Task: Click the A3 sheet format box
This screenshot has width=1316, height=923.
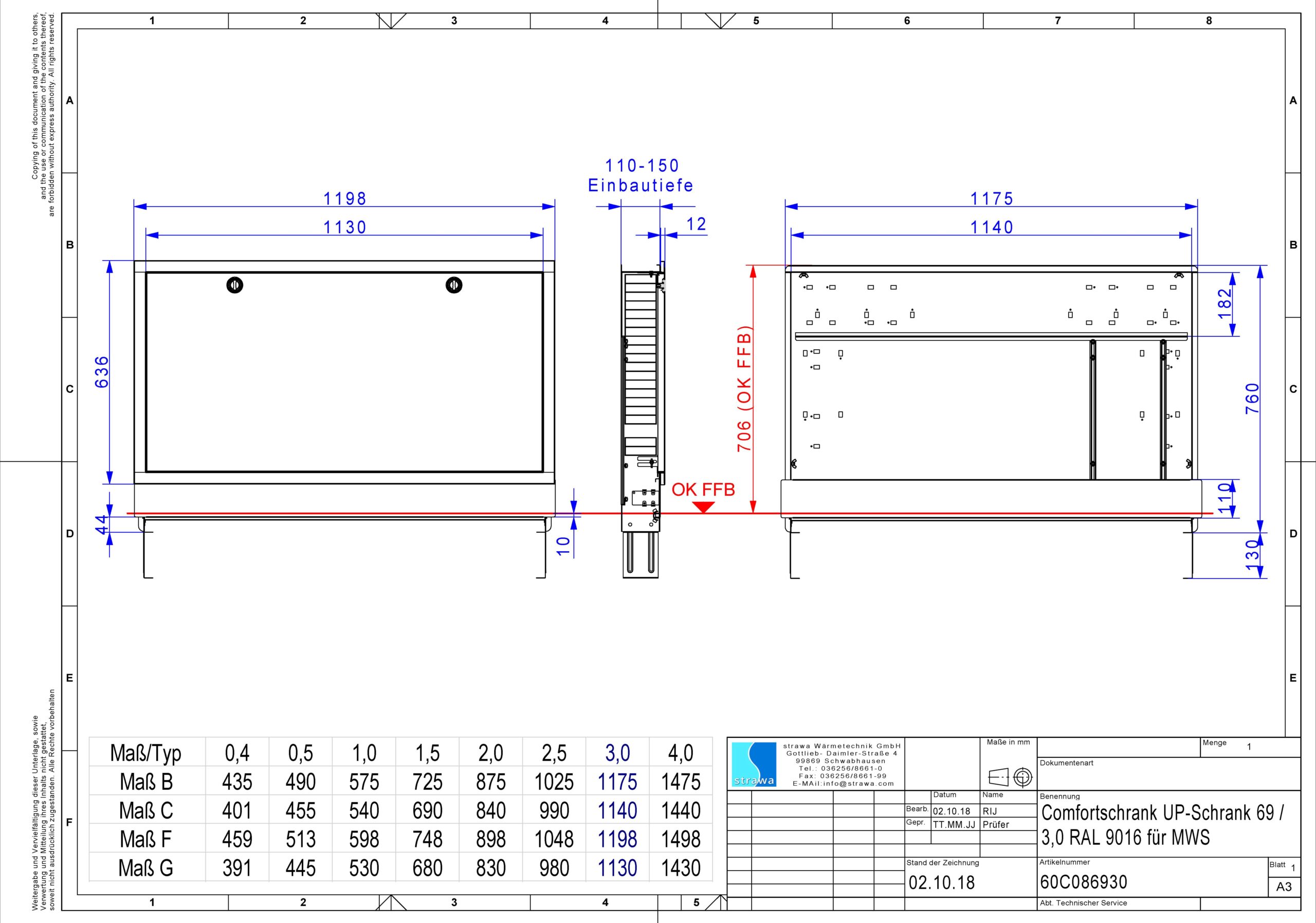Action: tap(1284, 887)
